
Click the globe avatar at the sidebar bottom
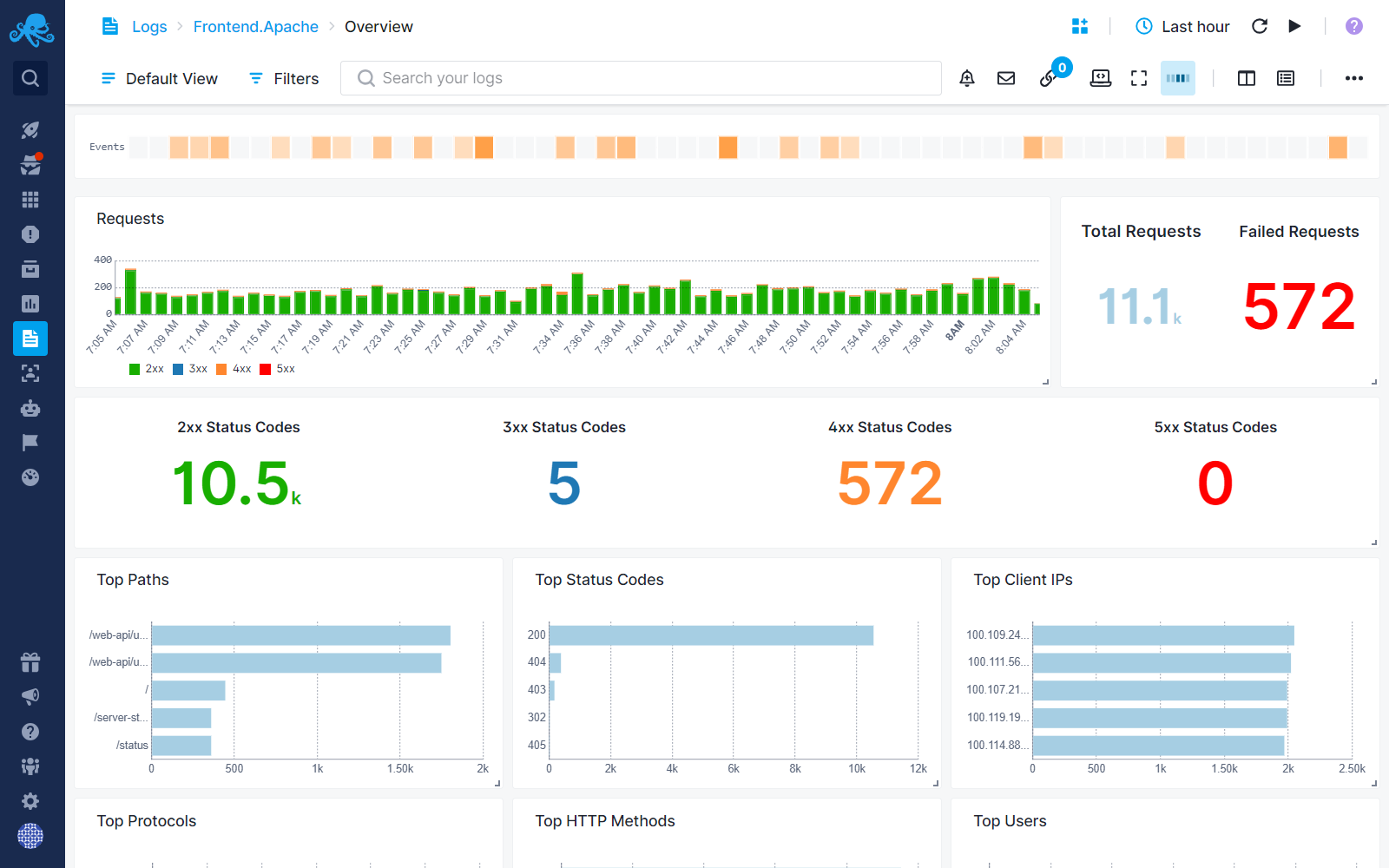point(30,836)
